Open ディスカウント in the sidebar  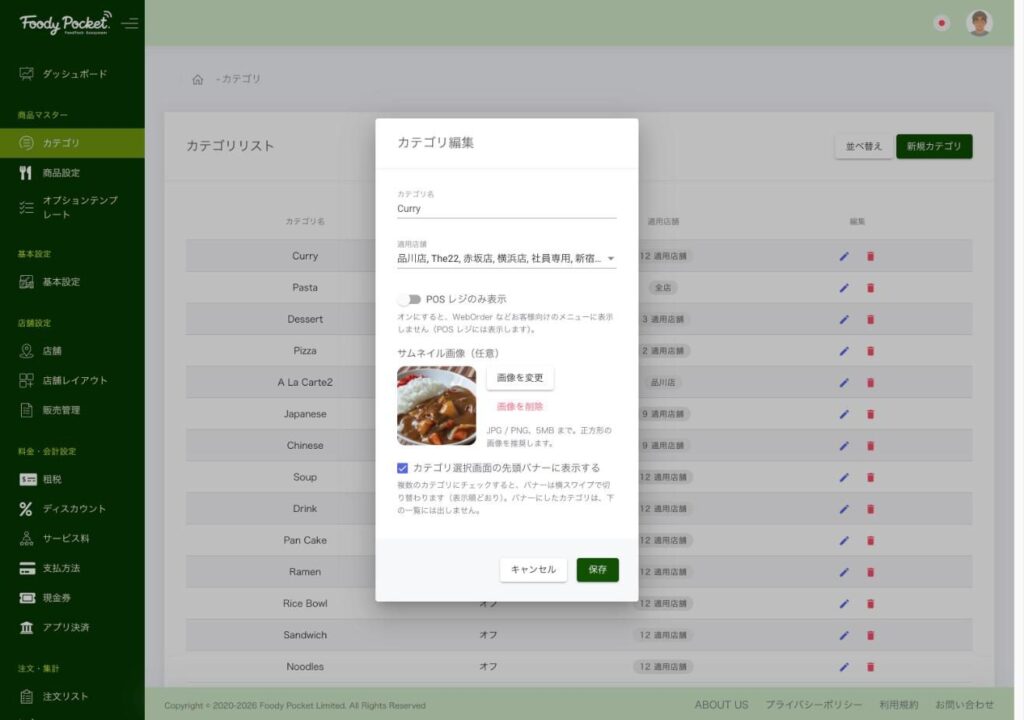click(x=72, y=508)
